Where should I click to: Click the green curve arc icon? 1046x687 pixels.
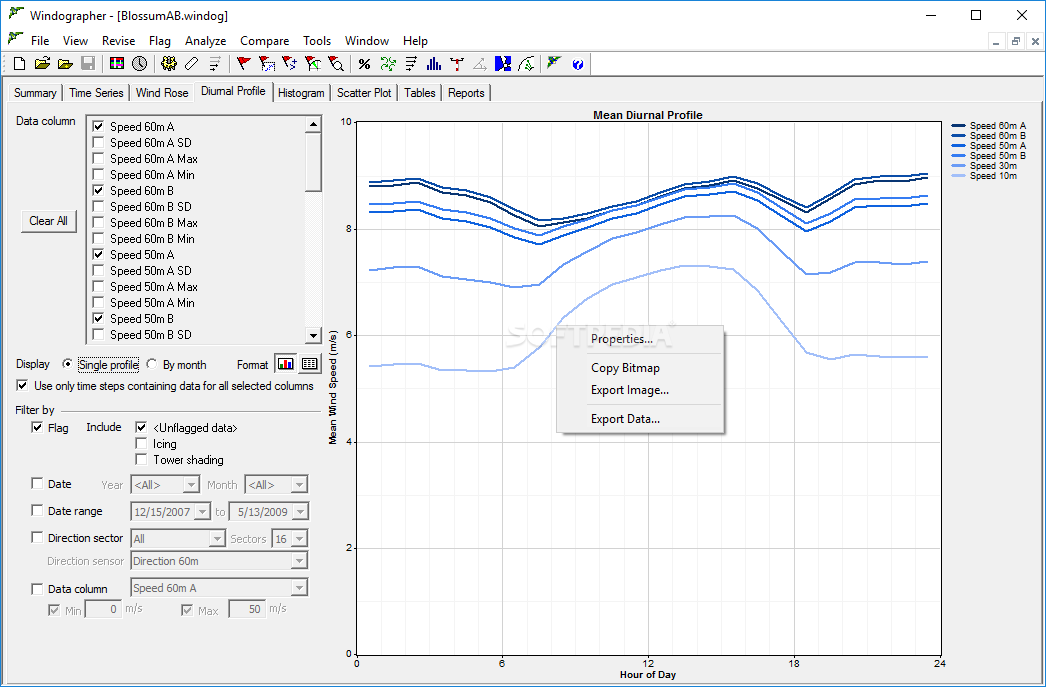pos(526,64)
